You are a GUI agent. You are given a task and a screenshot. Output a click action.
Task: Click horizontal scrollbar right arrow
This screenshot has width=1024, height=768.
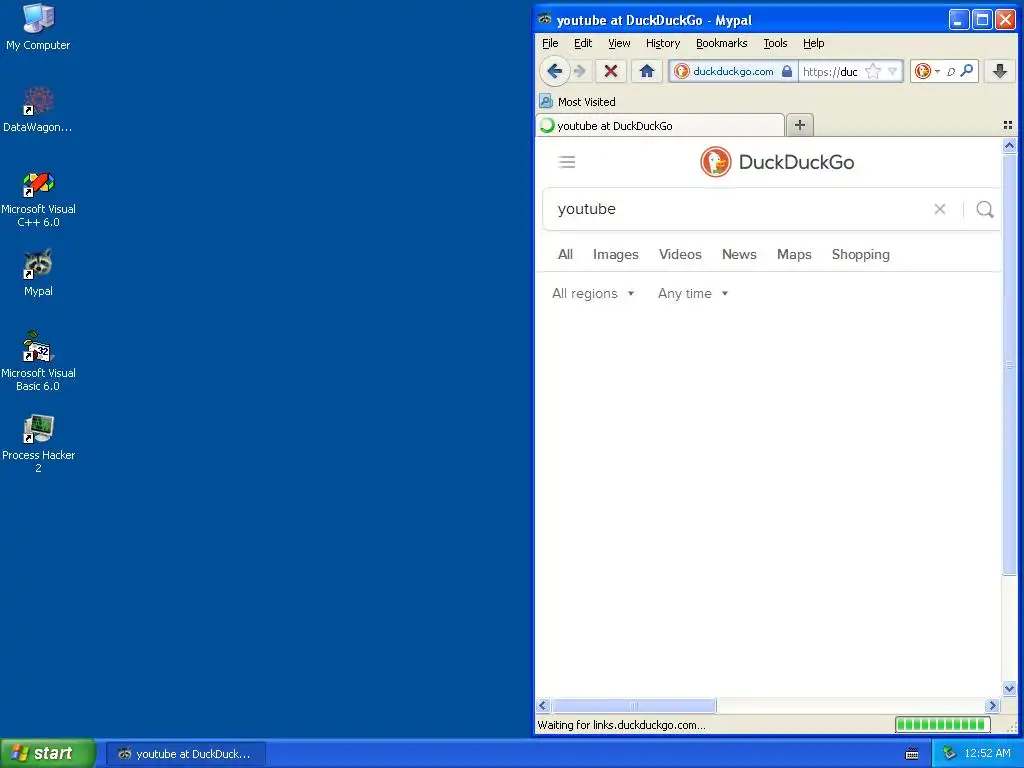click(993, 705)
